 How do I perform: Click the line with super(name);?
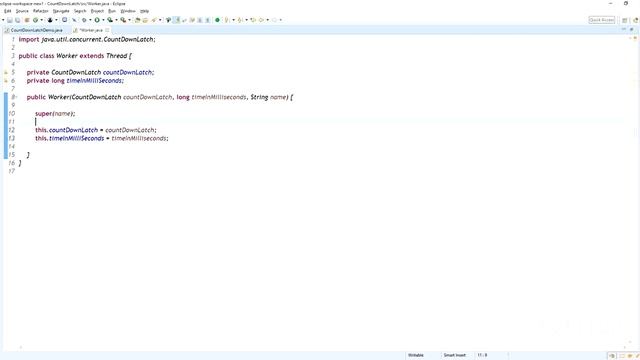coord(55,113)
